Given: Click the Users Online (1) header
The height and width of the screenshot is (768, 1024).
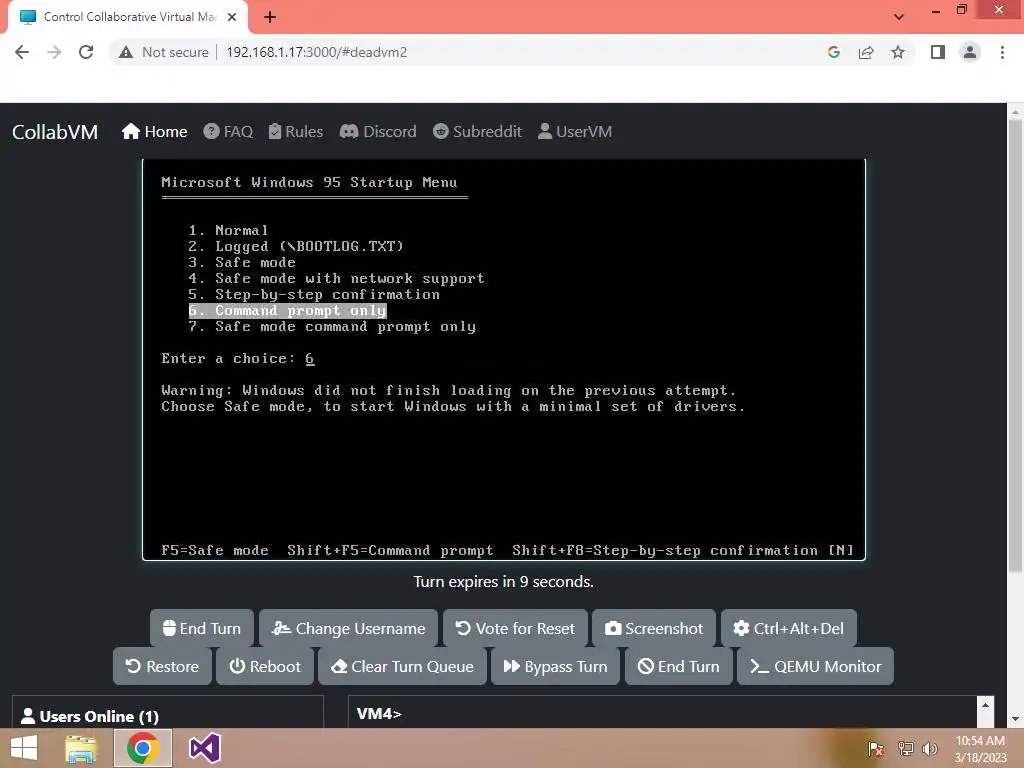Looking at the screenshot, I should [90, 716].
